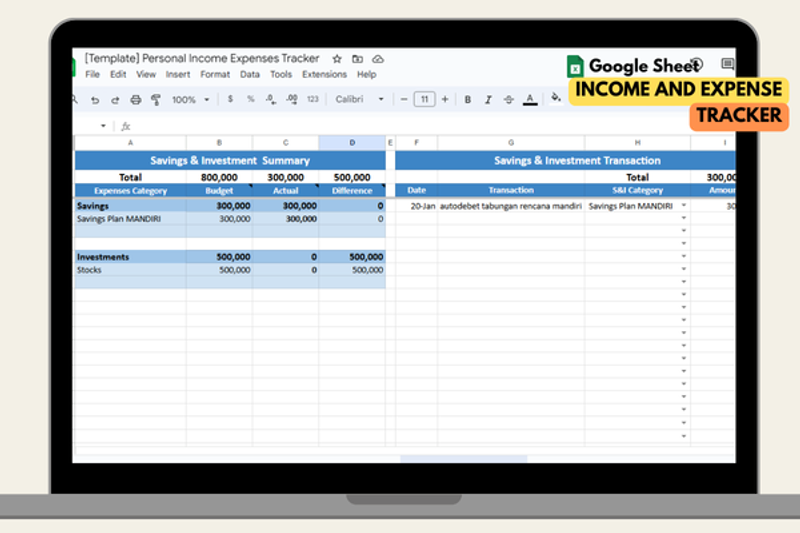Click the fx formula icon

pyautogui.click(x=126, y=126)
